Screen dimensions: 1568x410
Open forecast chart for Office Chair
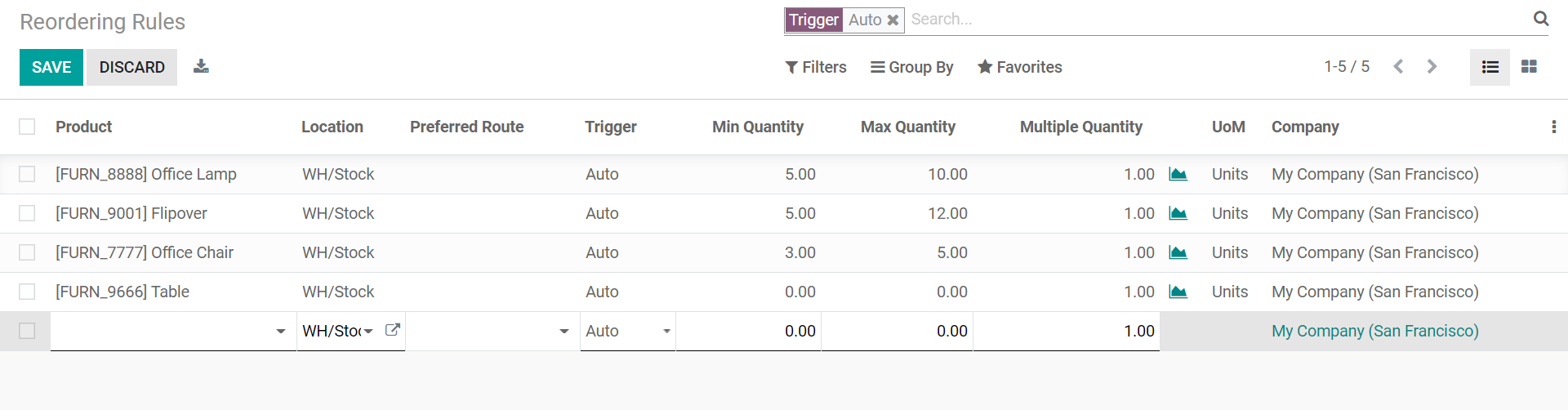click(1178, 252)
